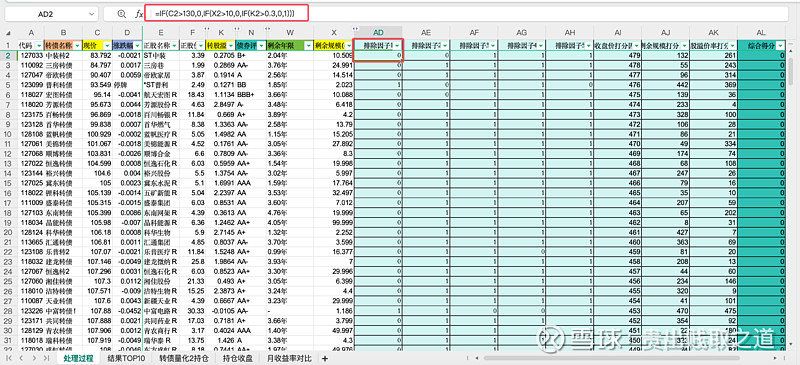The width and height of the screenshot is (800, 365).
Task: Expand hidden columns between F and K
Action: click(x=207, y=29)
